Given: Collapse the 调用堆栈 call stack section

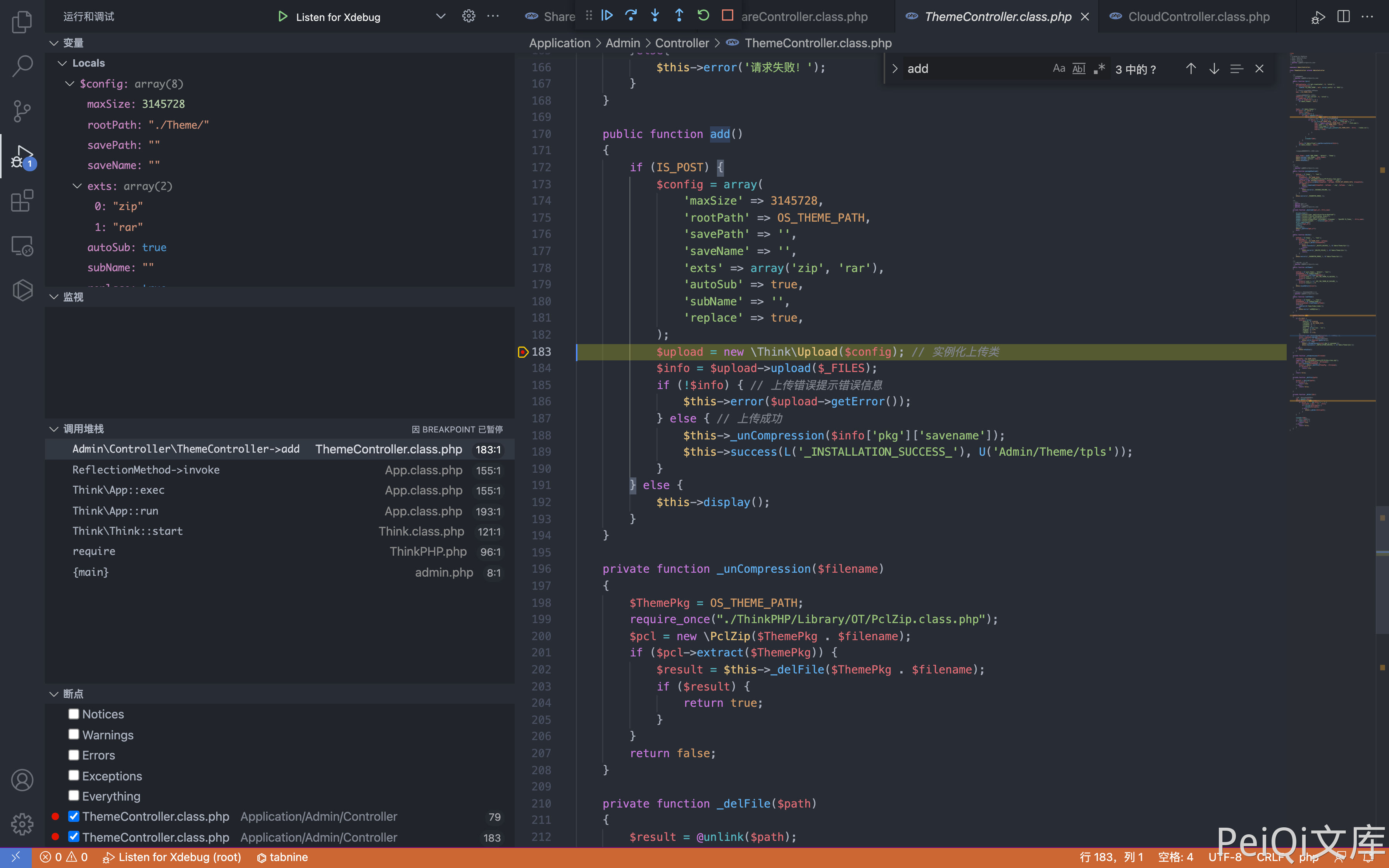Looking at the screenshot, I should click(54, 429).
